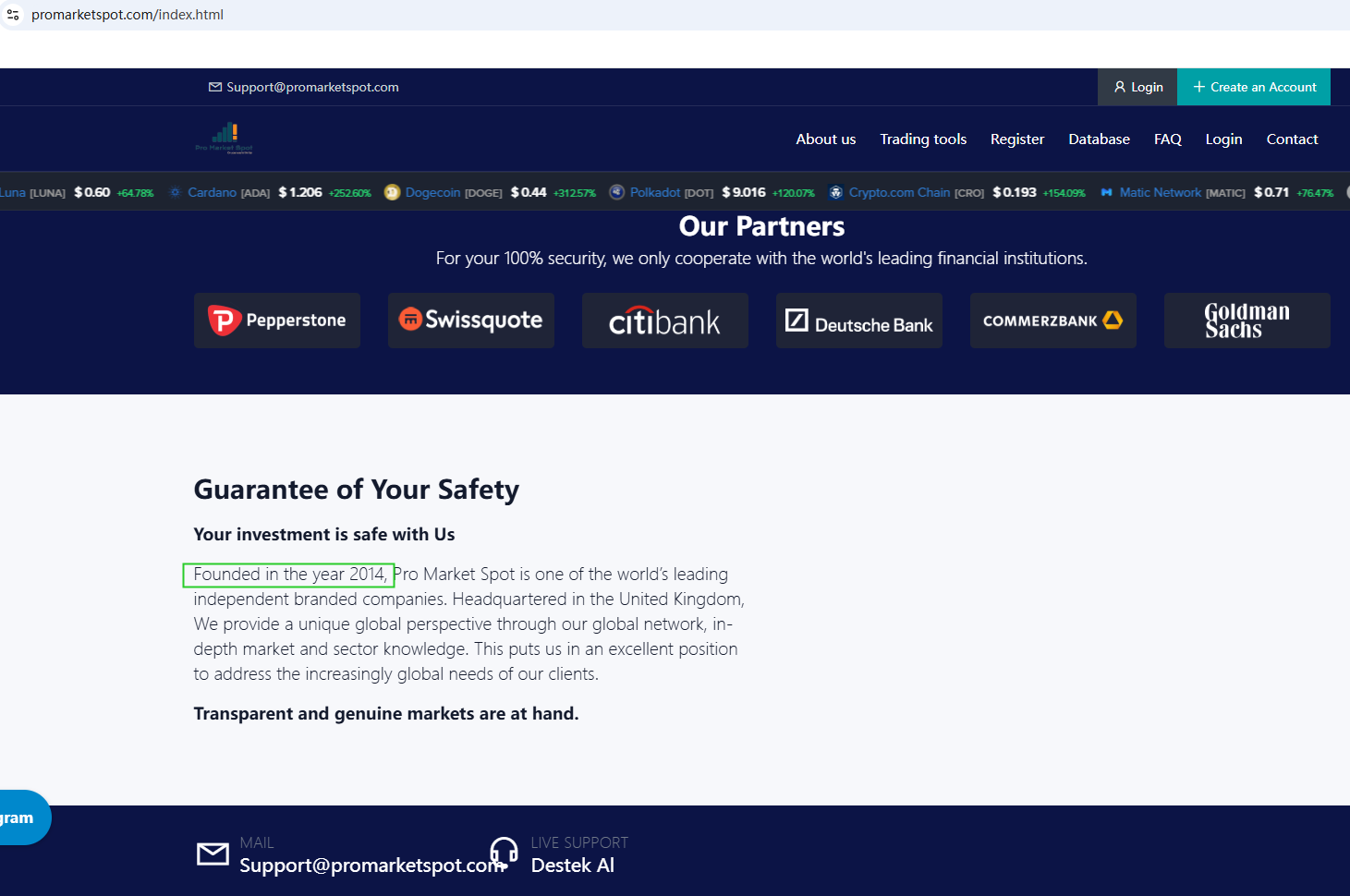Click the Crypto.com Chain coin icon in ticker
This screenshot has width=1350, height=896.
pos(836,192)
